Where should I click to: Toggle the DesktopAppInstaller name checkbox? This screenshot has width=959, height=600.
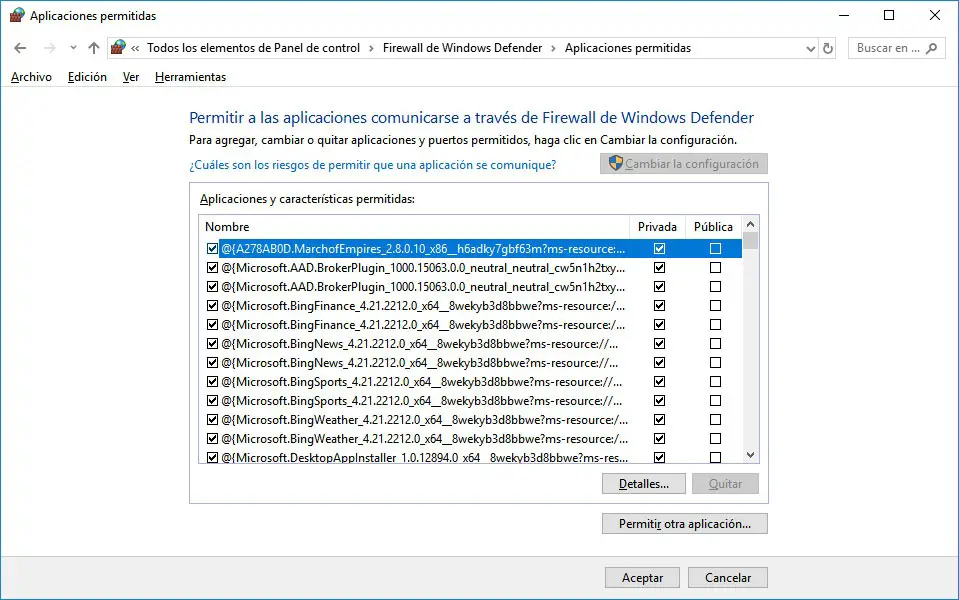click(212, 458)
